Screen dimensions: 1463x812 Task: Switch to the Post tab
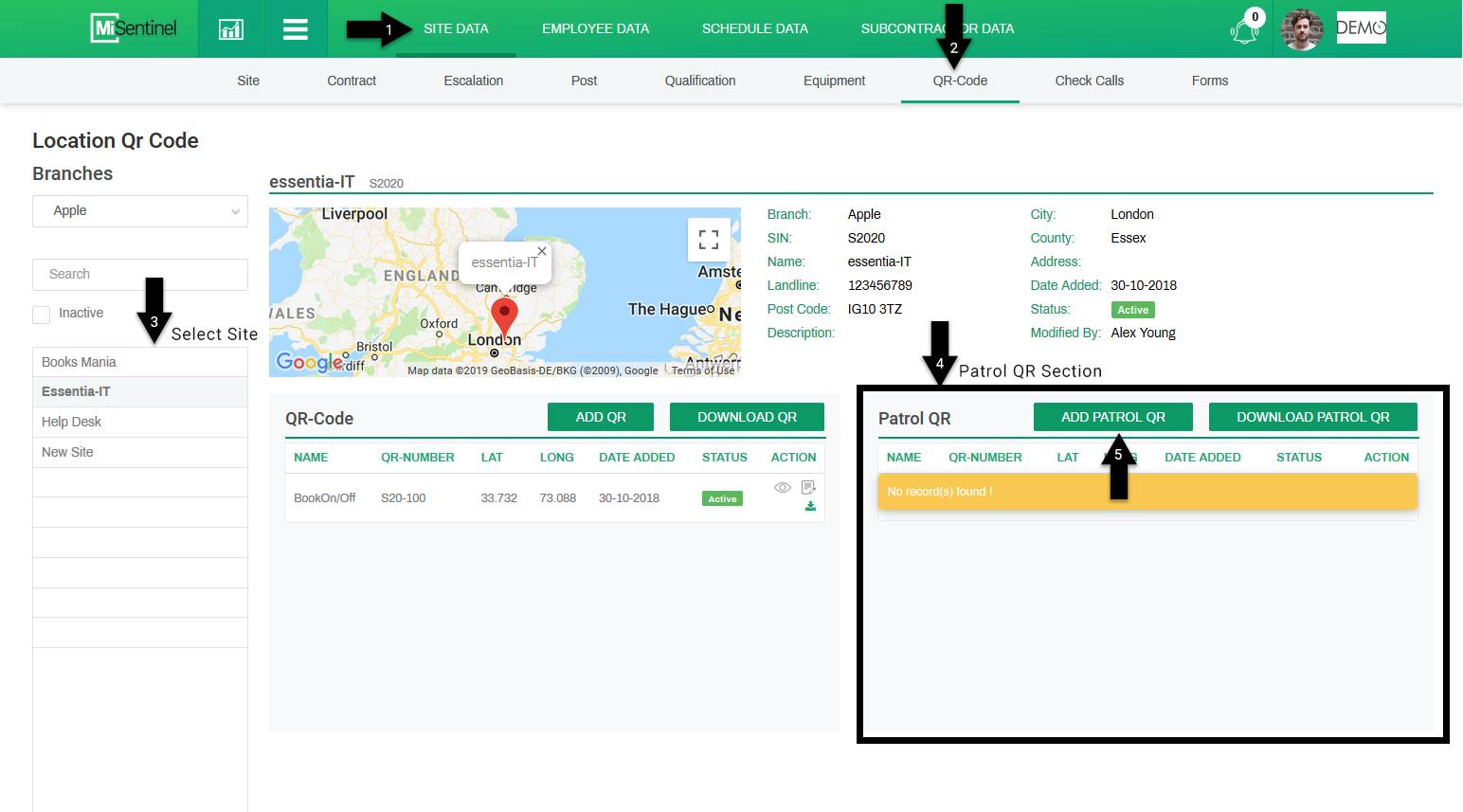point(584,81)
